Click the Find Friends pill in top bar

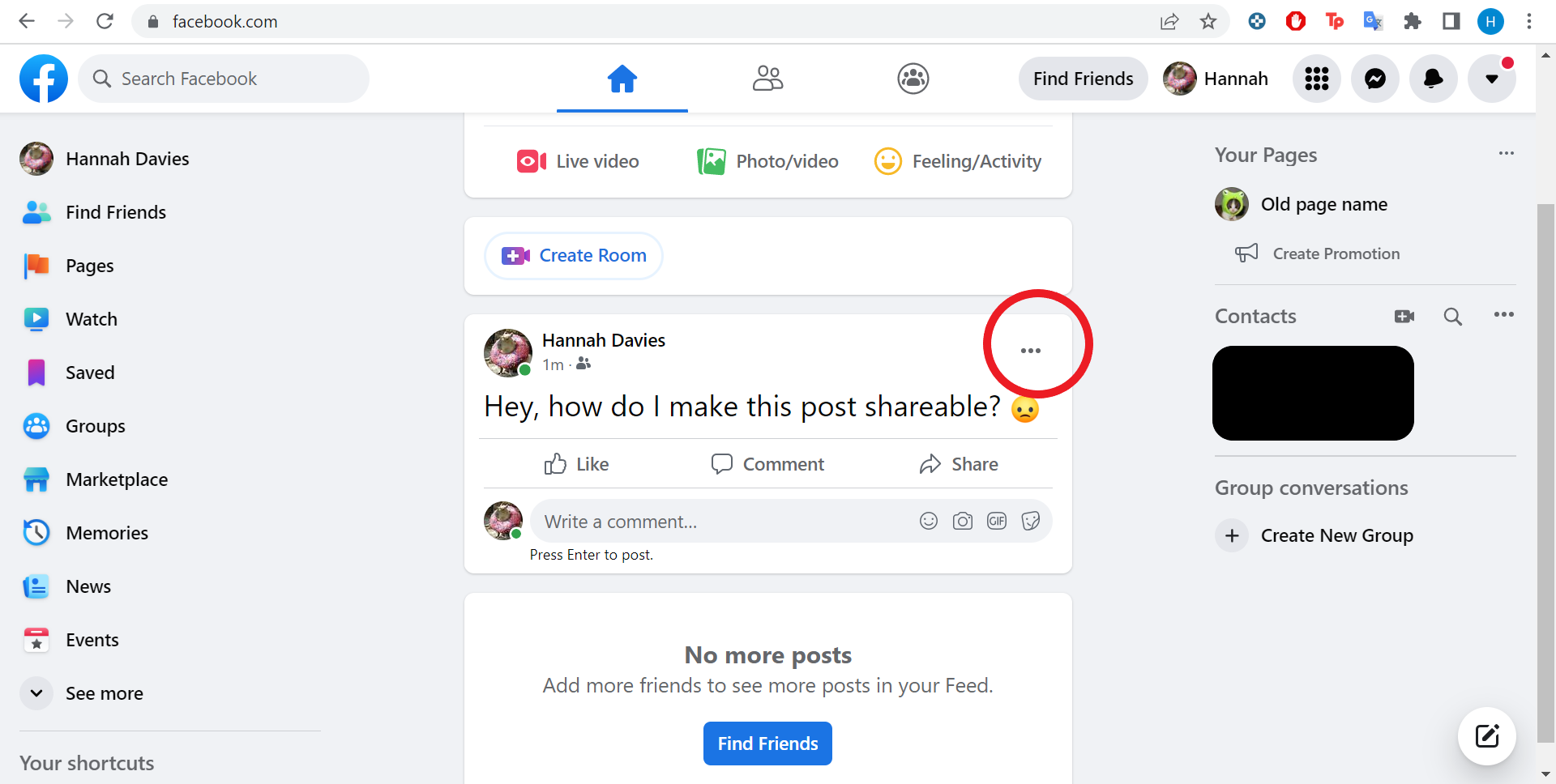1084,79
